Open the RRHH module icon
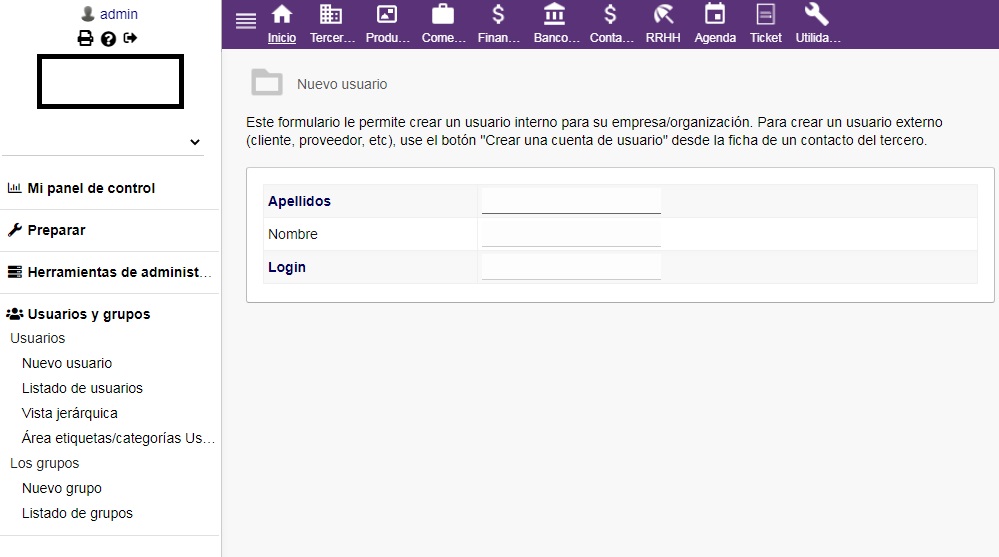999x557 pixels. point(663,14)
